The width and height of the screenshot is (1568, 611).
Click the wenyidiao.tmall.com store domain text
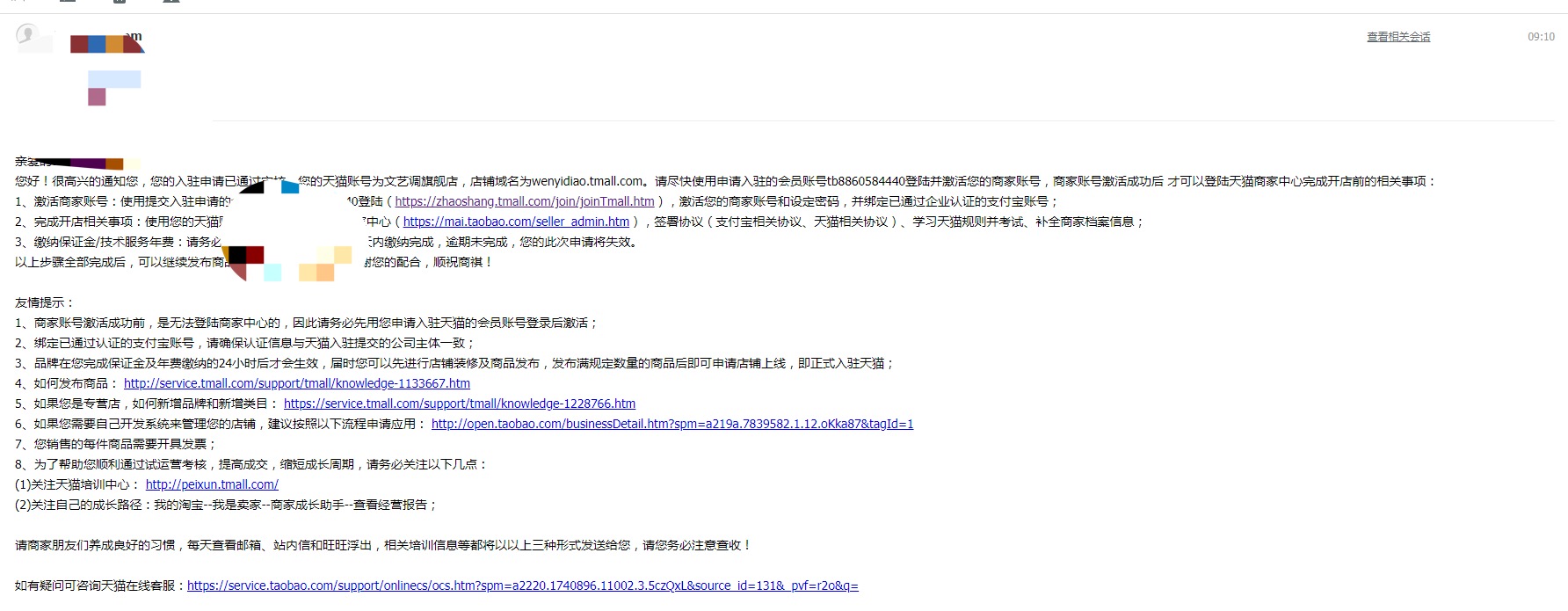click(587, 182)
